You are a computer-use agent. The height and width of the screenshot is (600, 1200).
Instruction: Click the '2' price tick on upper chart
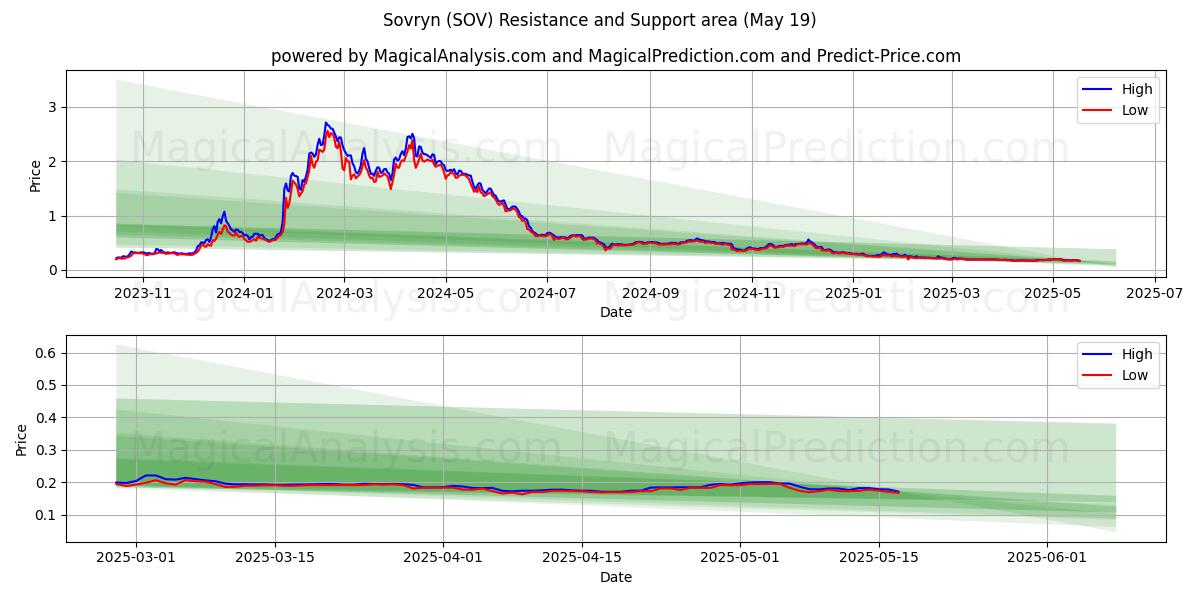(x=54, y=162)
